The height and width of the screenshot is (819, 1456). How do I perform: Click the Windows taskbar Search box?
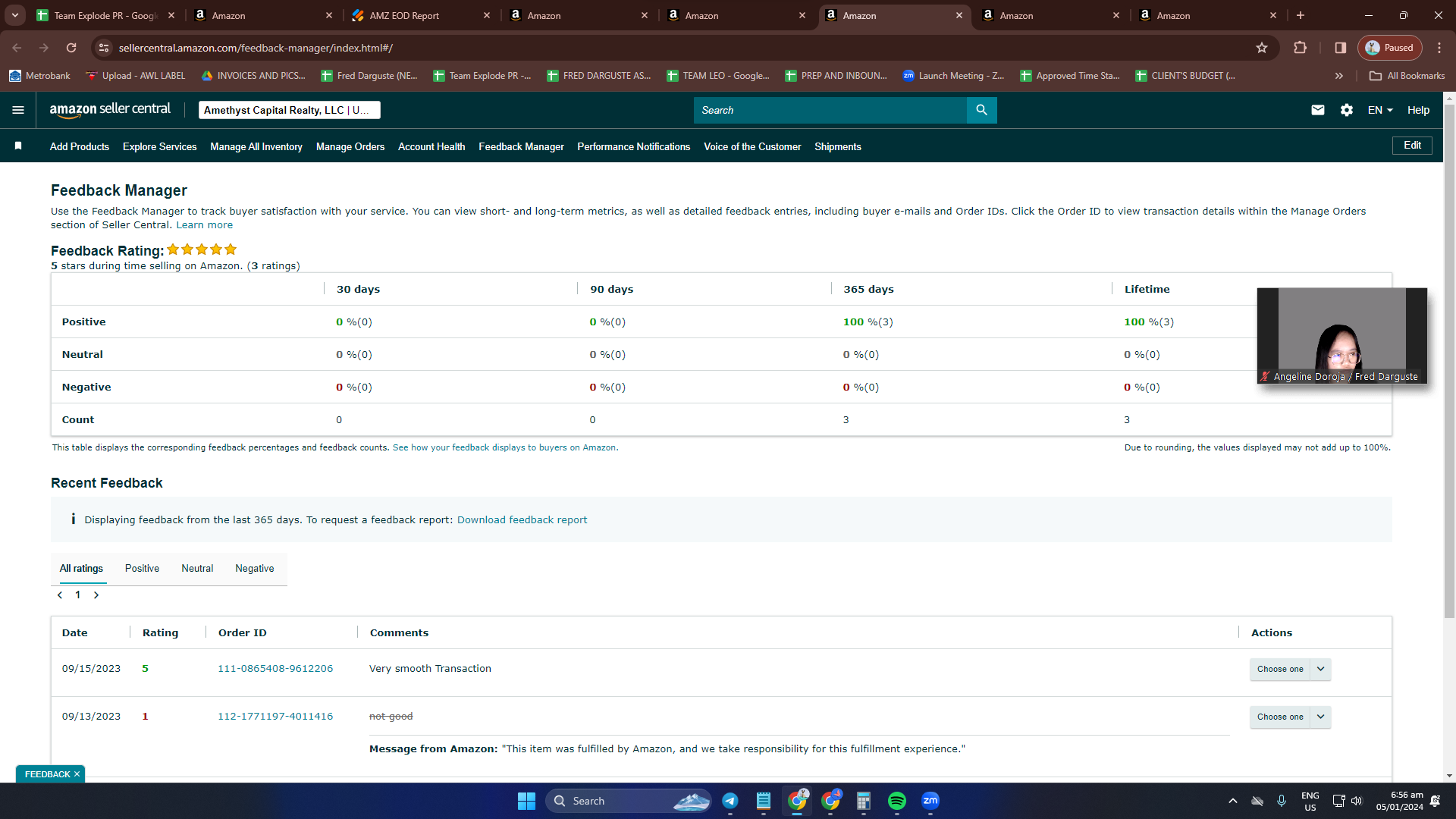click(628, 801)
